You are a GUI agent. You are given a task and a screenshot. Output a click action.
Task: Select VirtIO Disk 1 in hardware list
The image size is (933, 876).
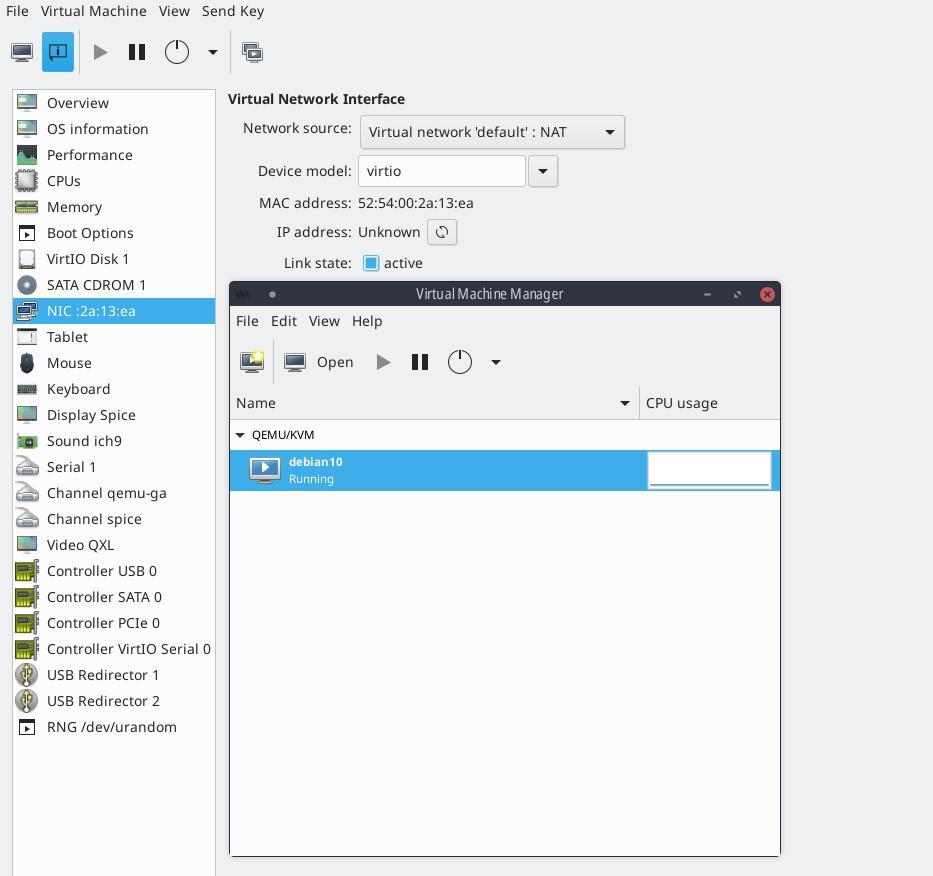pos(88,259)
